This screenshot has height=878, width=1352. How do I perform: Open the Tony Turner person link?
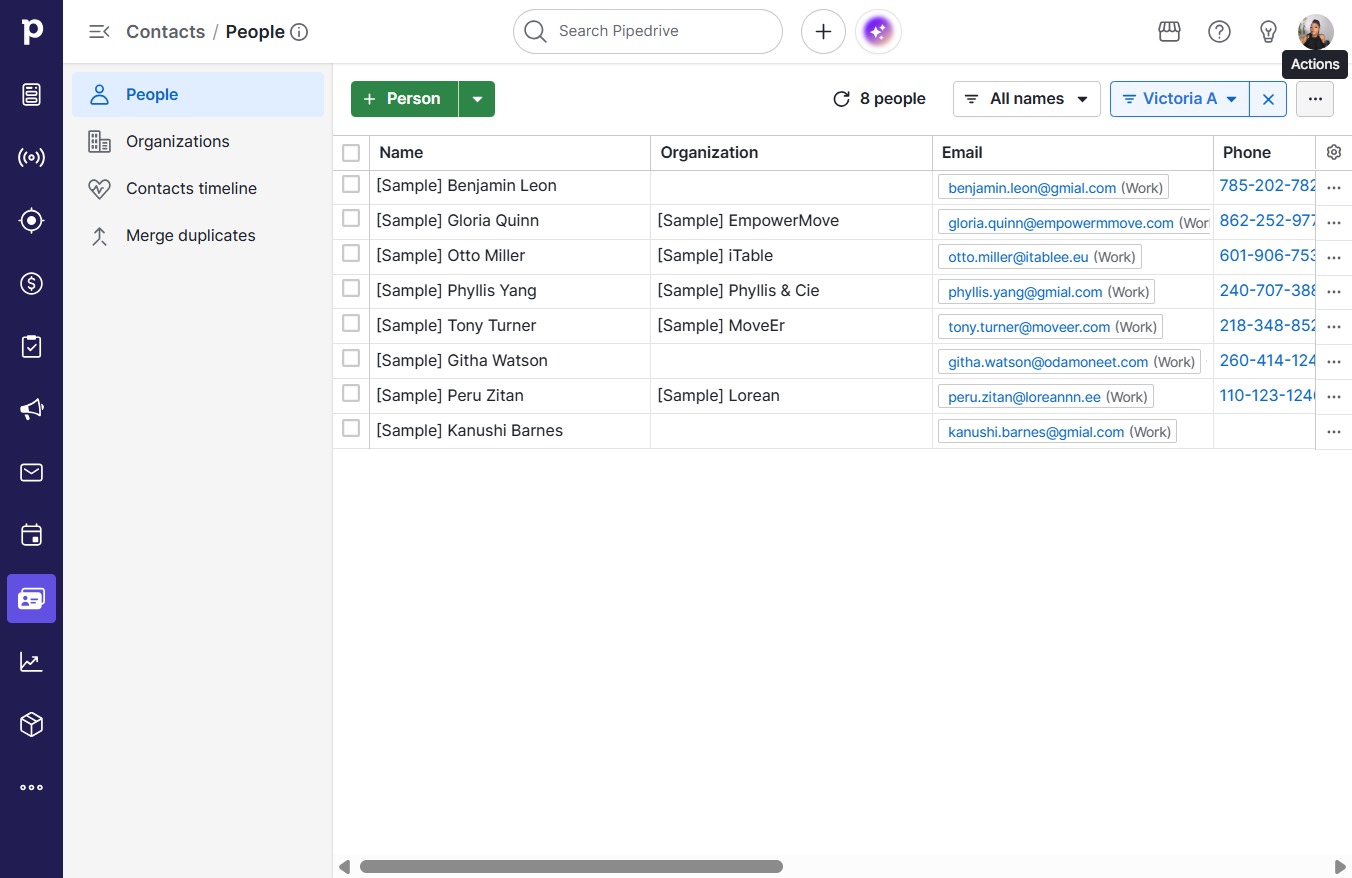(456, 326)
